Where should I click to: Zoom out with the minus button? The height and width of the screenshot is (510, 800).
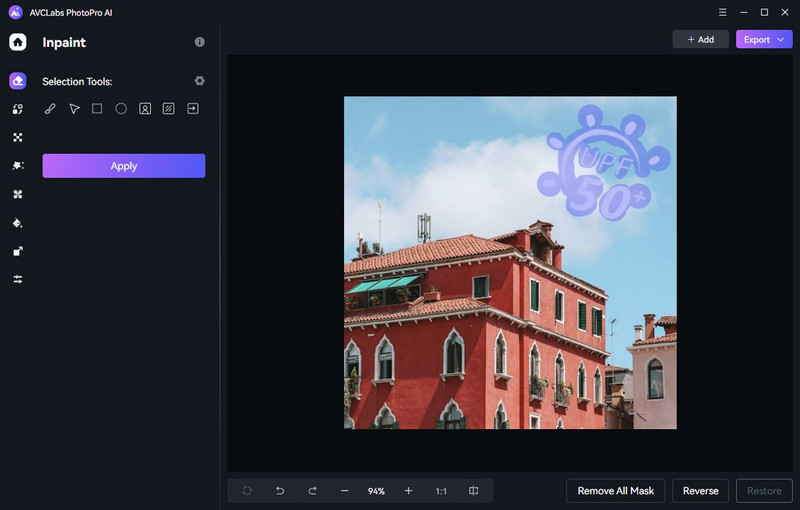point(344,491)
